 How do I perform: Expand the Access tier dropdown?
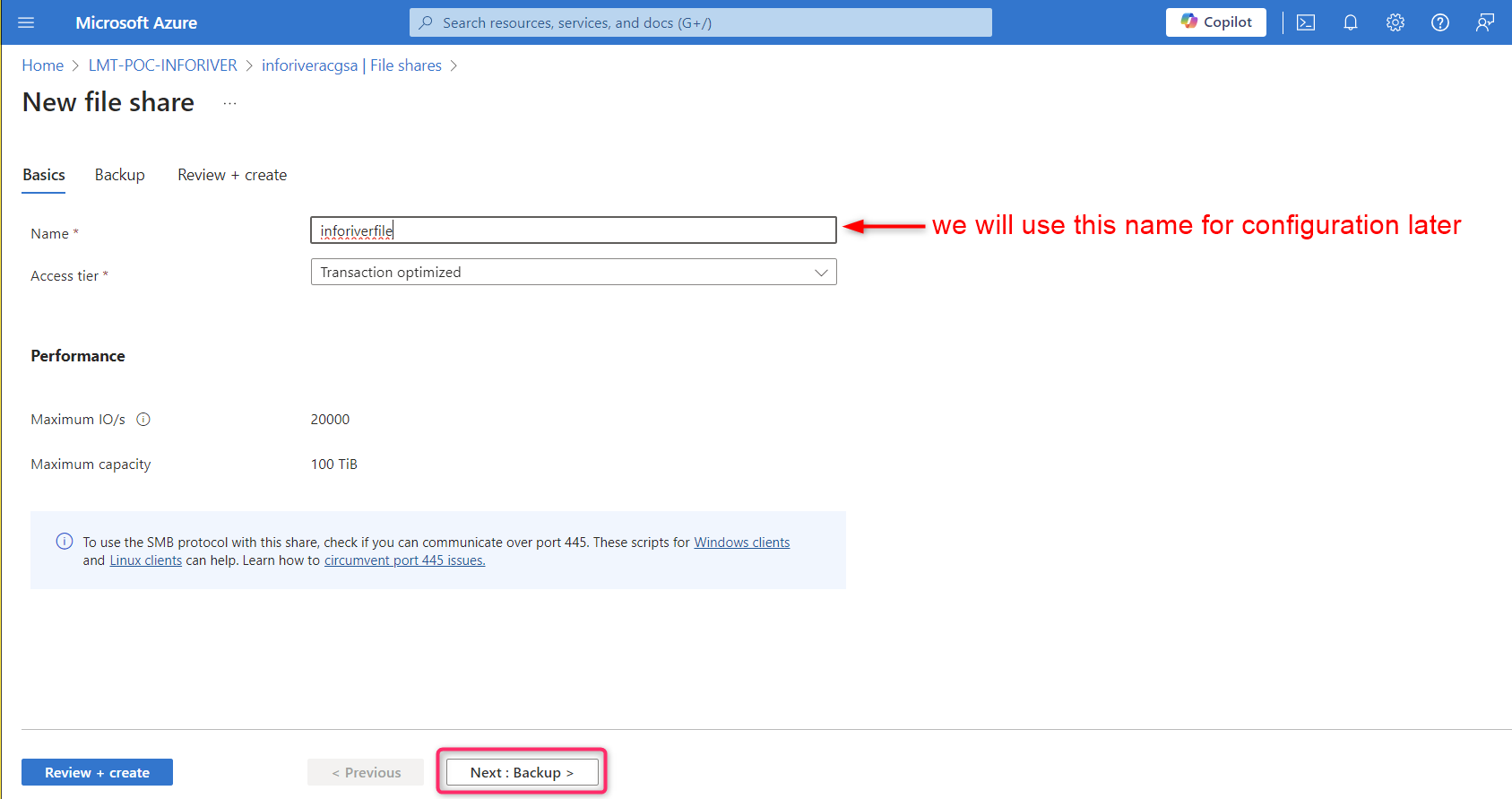point(573,273)
